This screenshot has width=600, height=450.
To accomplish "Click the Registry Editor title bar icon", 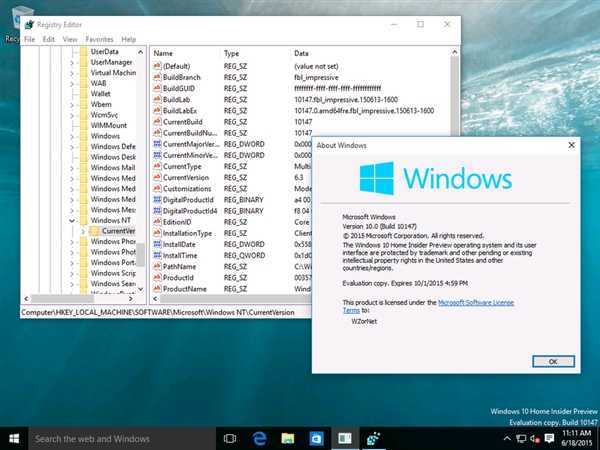I will [29, 25].
